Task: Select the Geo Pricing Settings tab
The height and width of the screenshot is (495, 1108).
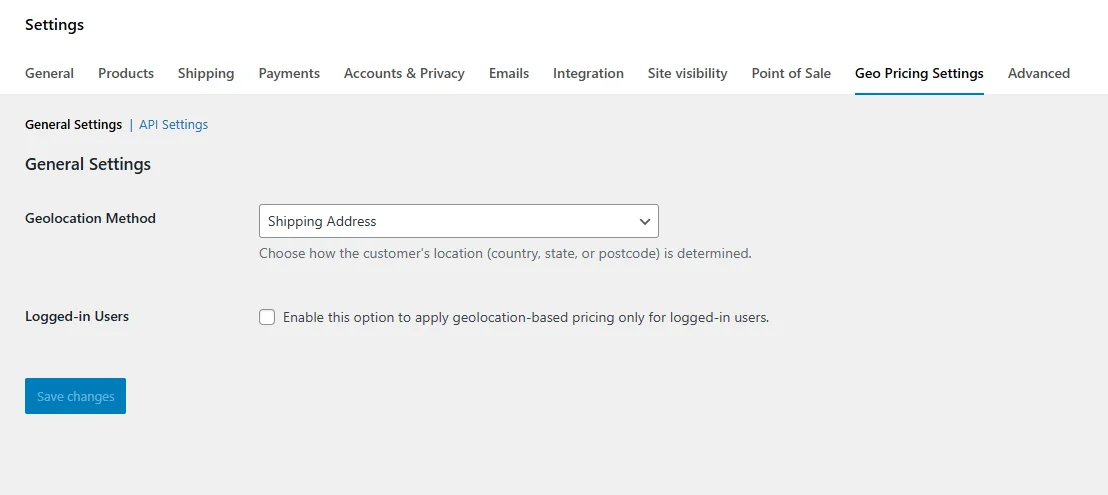Action: click(919, 73)
